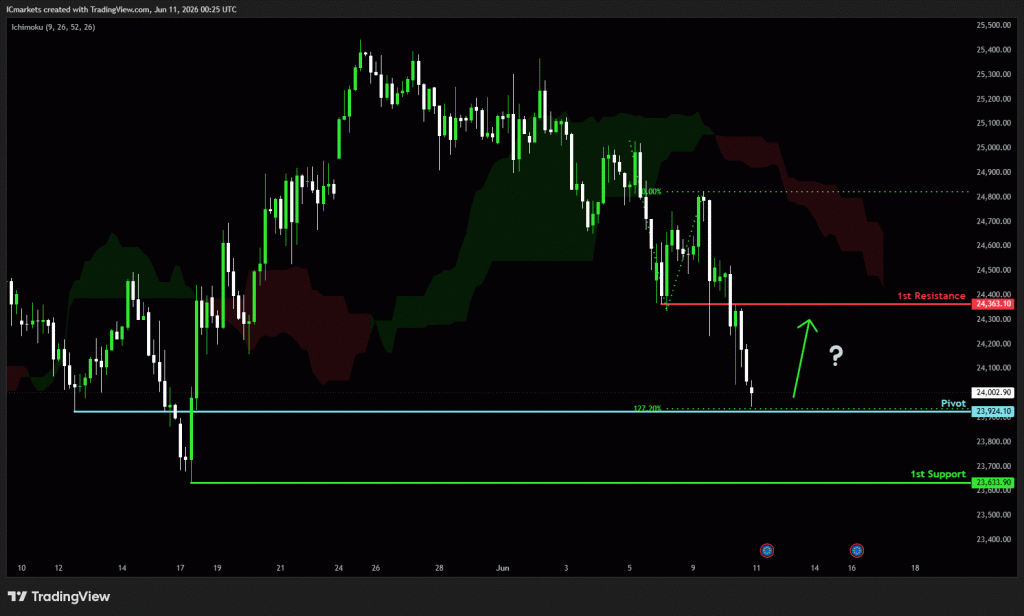This screenshot has width=1024, height=616.
Task: Select the 1st Resistance text label
Action: coord(931,296)
